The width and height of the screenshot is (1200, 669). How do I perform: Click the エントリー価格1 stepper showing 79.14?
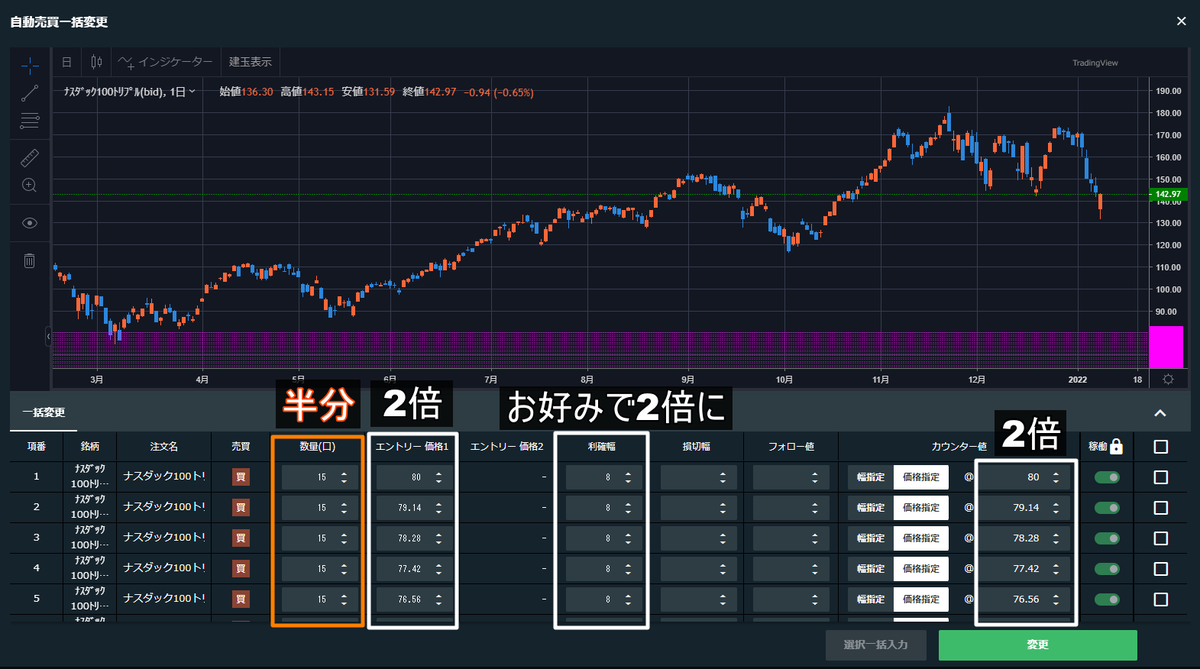pyautogui.click(x=439, y=508)
